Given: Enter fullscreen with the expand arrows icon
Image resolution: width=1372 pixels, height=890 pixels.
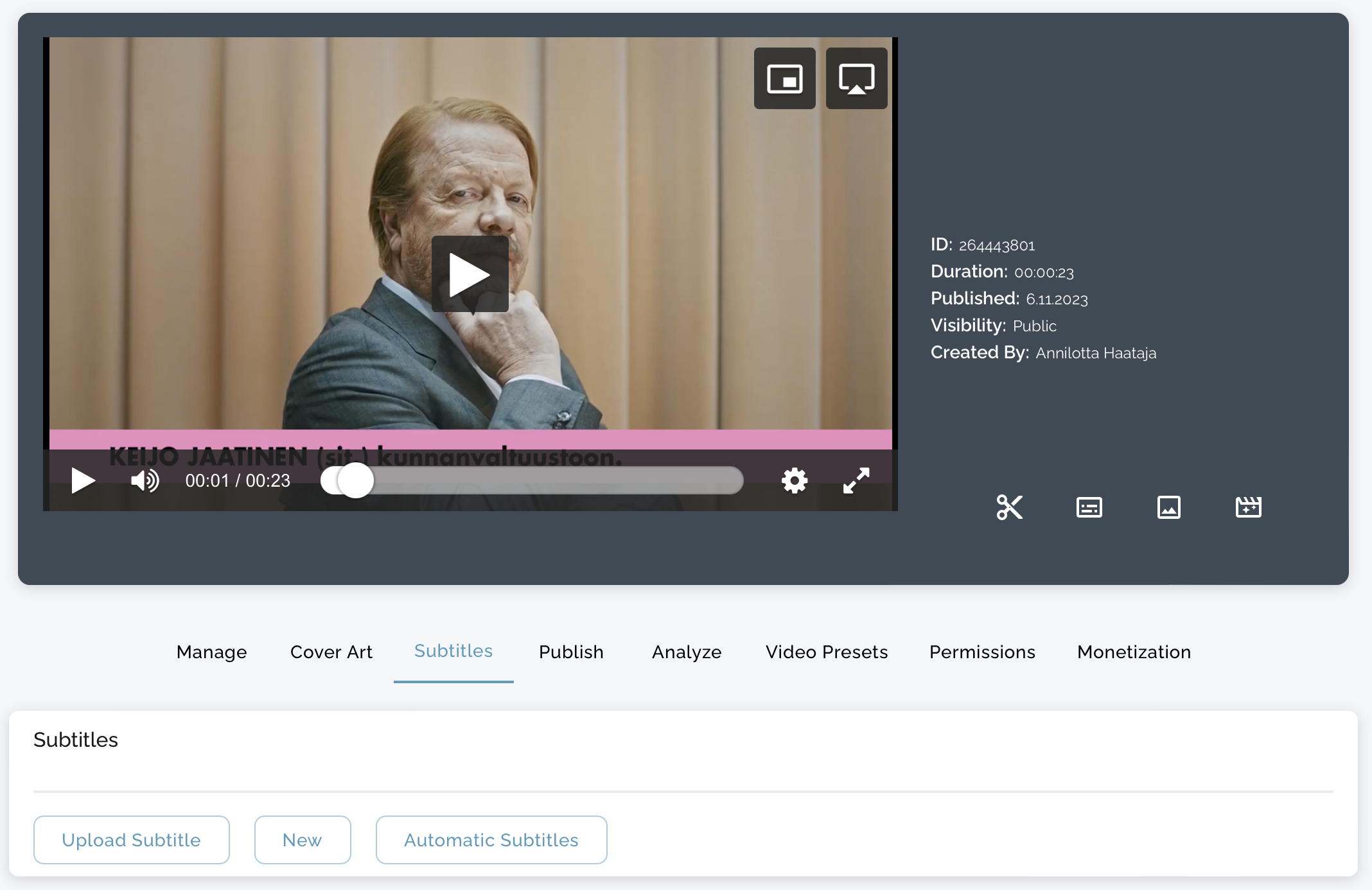Looking at the screenshot, I should click(x=856, y=480).
